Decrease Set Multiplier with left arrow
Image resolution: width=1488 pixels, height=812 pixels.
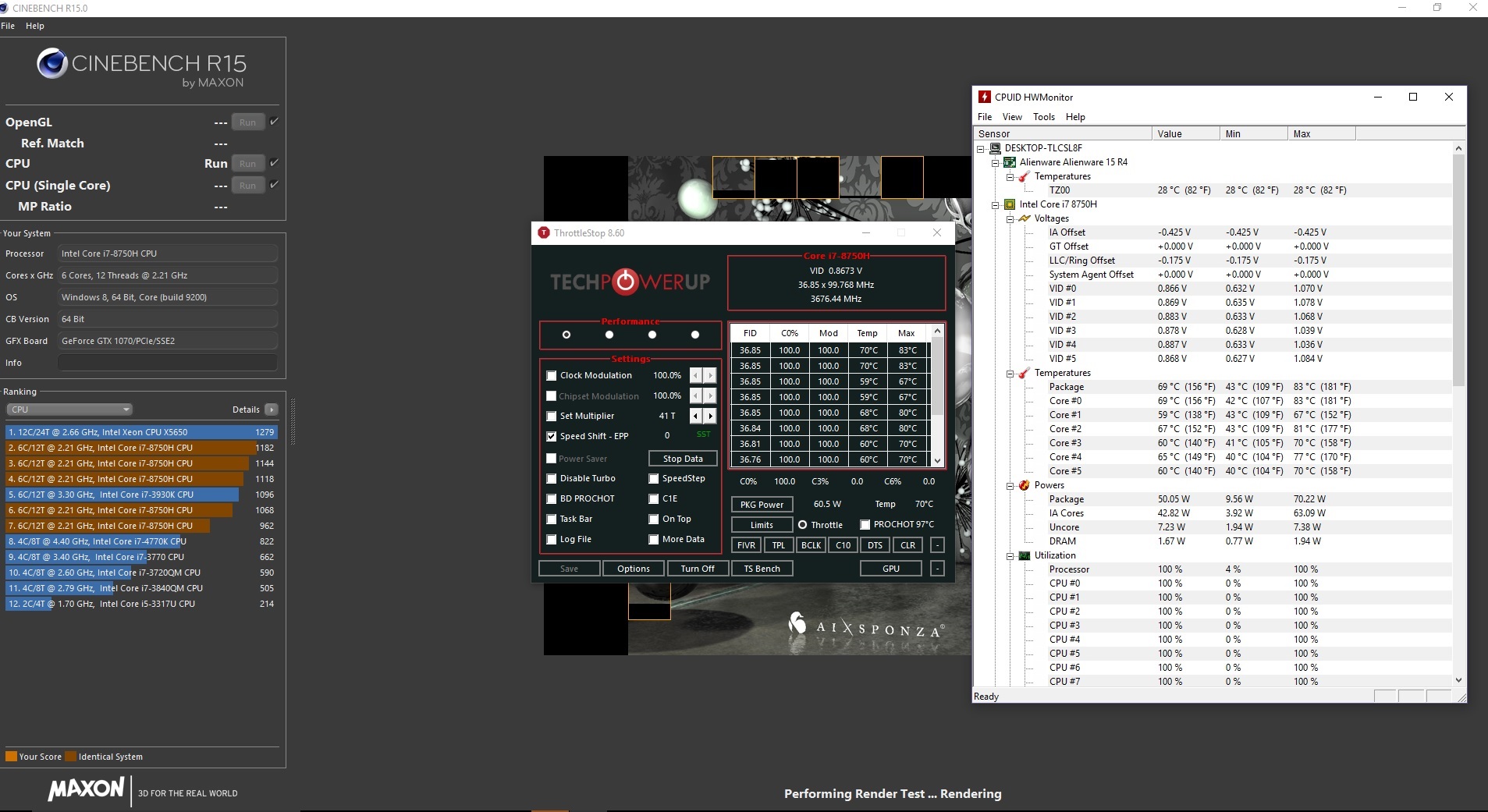[x=696, y=416]
